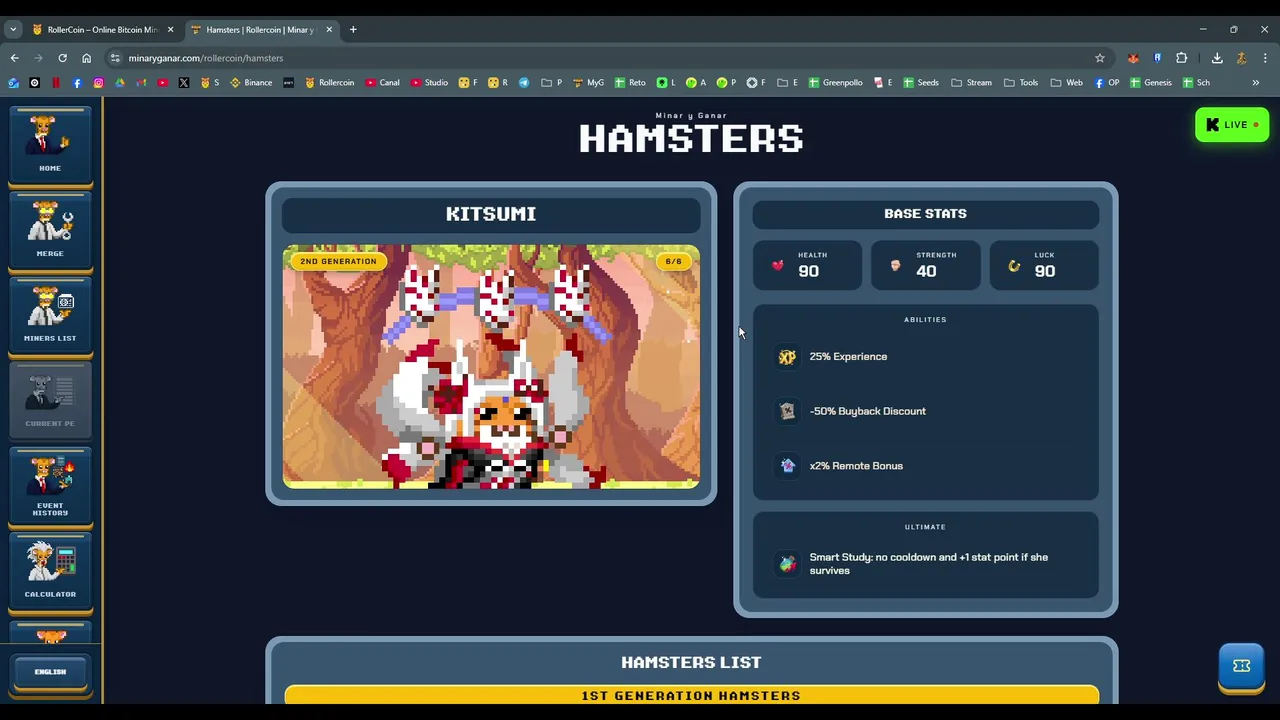1280x720 pixels.
Task: Open the Canal YouTube bookmark
Action: pos(382,82)
